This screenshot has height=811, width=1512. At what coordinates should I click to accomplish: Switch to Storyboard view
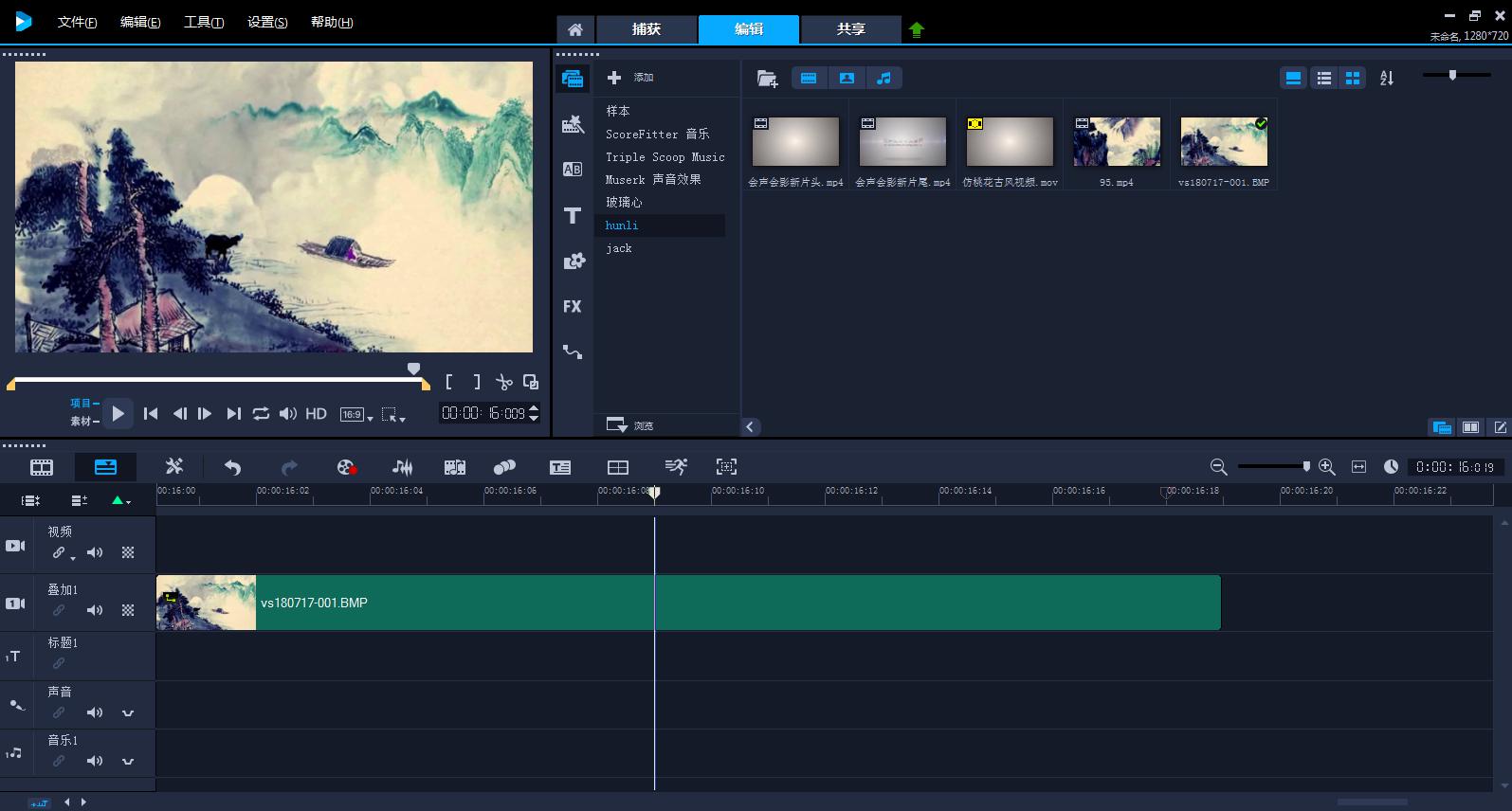tap(42, 467)
